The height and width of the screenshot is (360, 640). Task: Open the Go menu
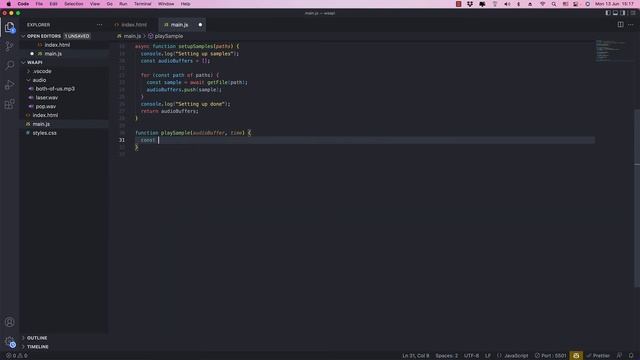click(109, 4)
